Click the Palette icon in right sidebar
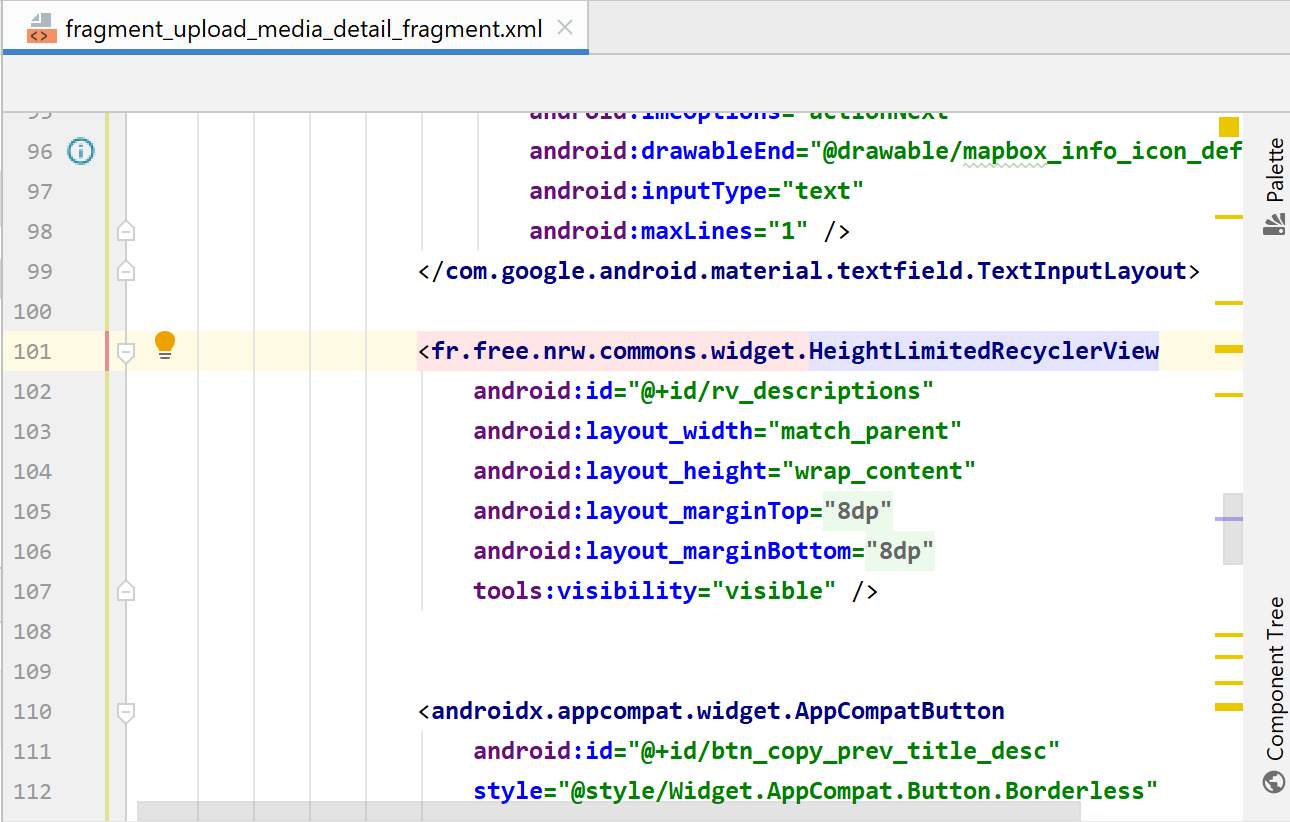1290x822 pixels. click(x=1274, y=226)
